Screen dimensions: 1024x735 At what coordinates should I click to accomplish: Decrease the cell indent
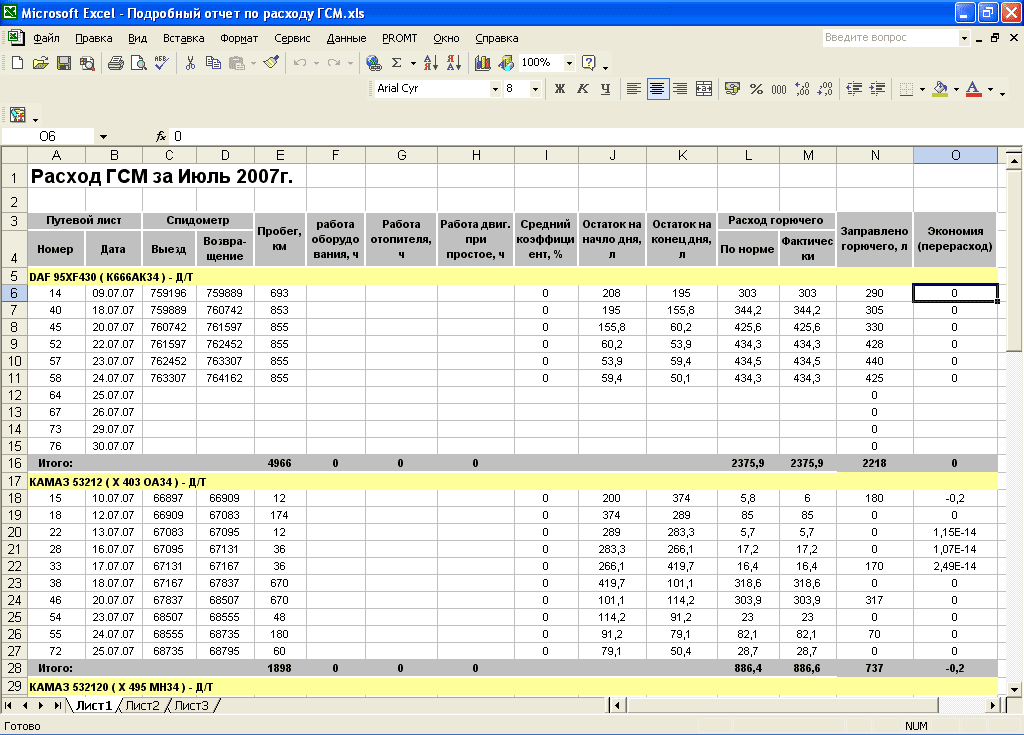(x=854, y=89)
